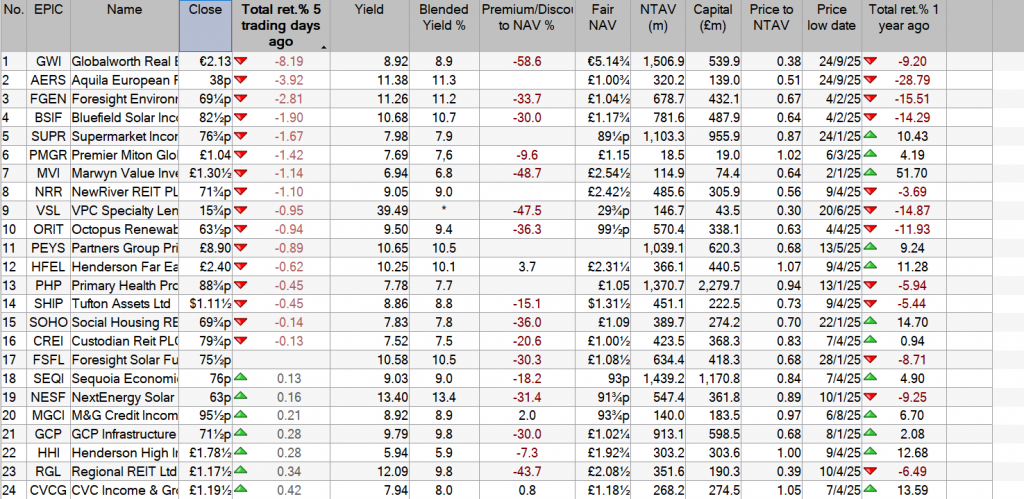The width and height of the screenshot is (1024, 499).
Task: Click the Price low date header
Action: 831,26
